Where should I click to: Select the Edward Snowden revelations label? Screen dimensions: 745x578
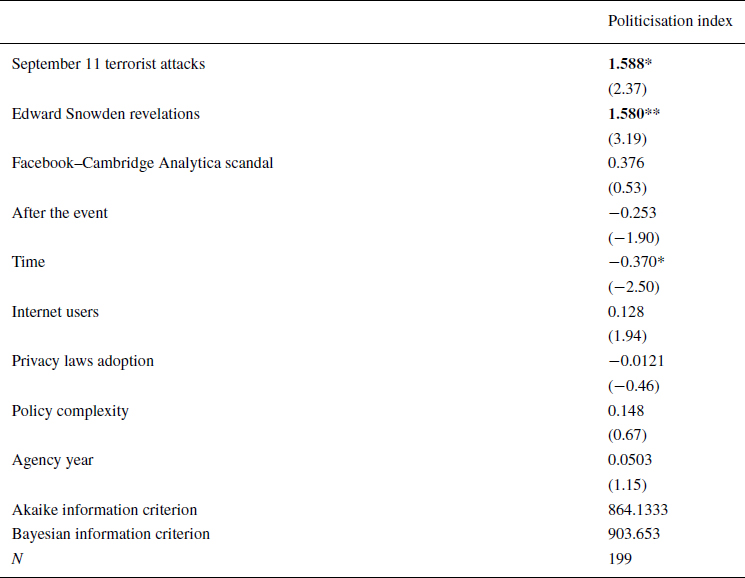[x=106, y=114]
